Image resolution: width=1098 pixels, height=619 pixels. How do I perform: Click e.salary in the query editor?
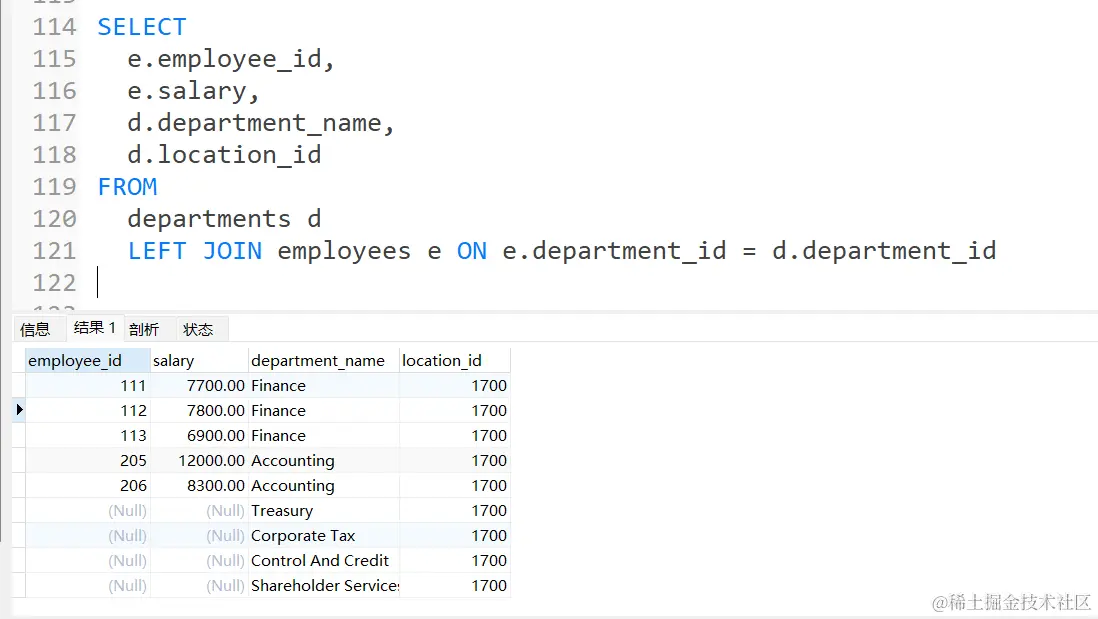[x=187, y=91]
